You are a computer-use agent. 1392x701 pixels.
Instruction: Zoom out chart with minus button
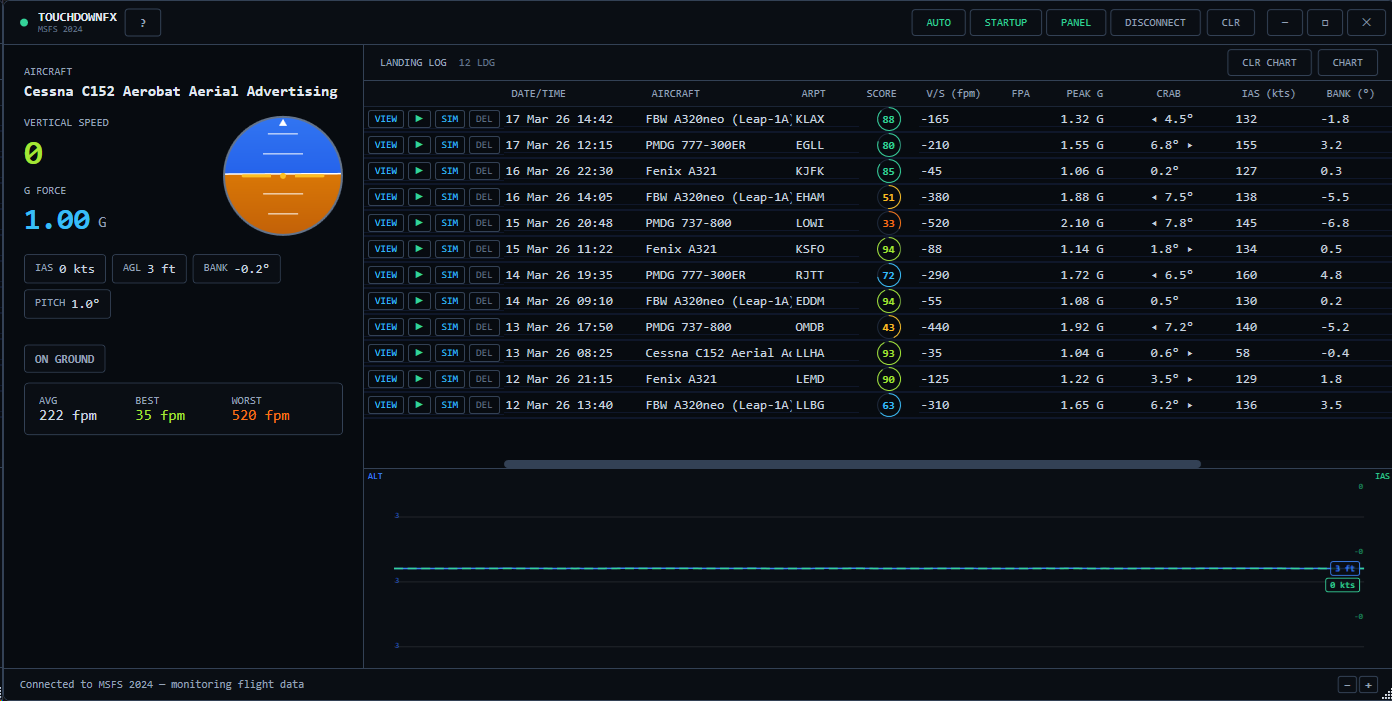pos(1347,685)
